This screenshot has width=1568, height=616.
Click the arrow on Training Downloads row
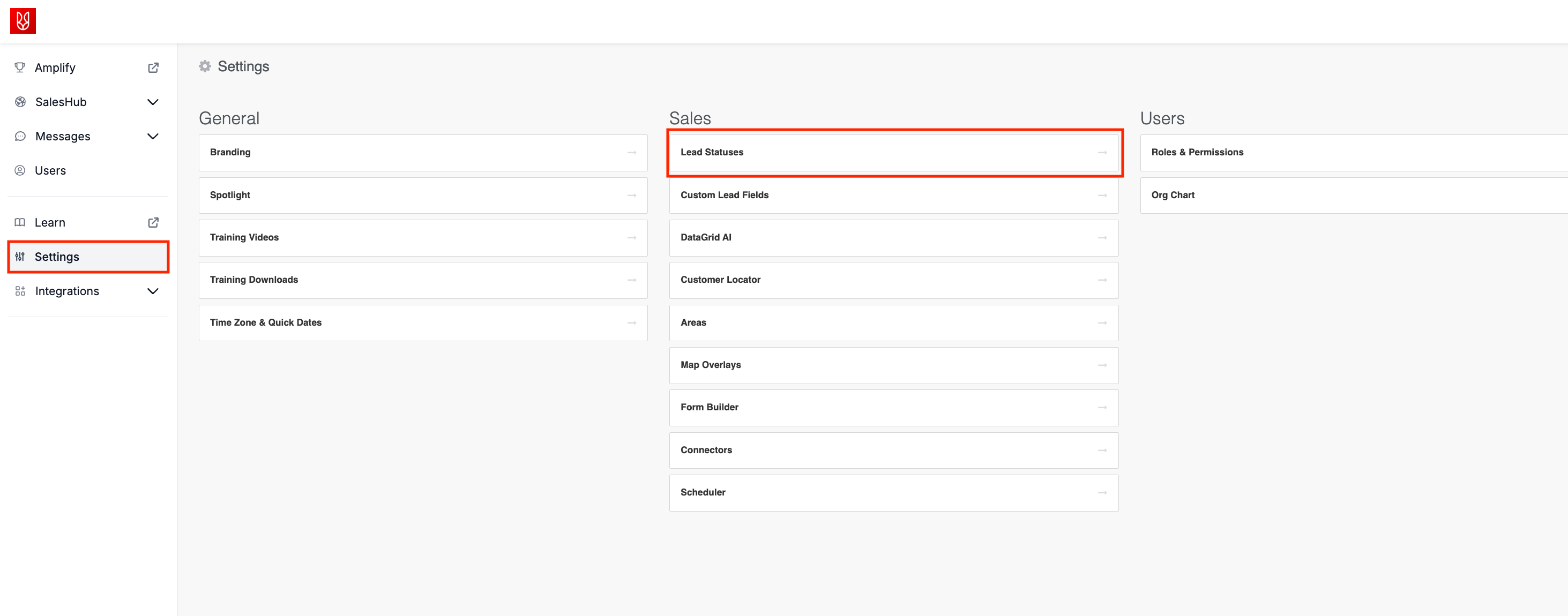tap(632, 280)
